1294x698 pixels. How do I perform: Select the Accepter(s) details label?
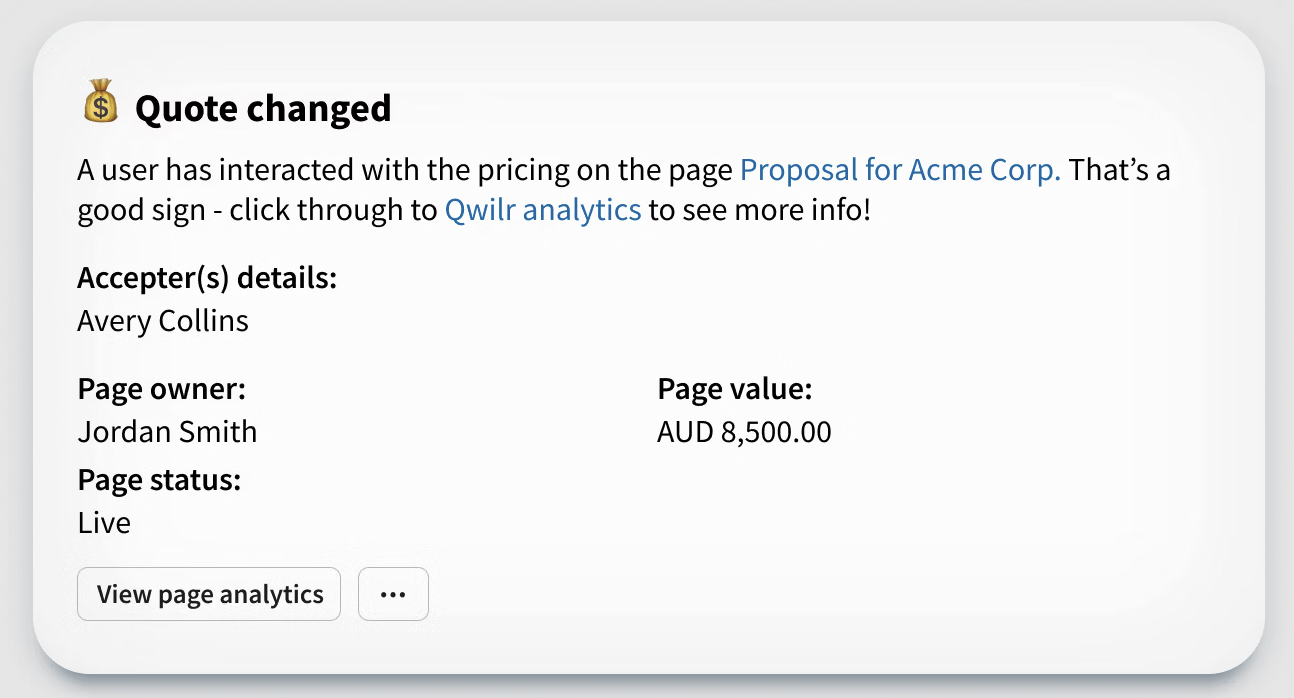pos(206,278)
